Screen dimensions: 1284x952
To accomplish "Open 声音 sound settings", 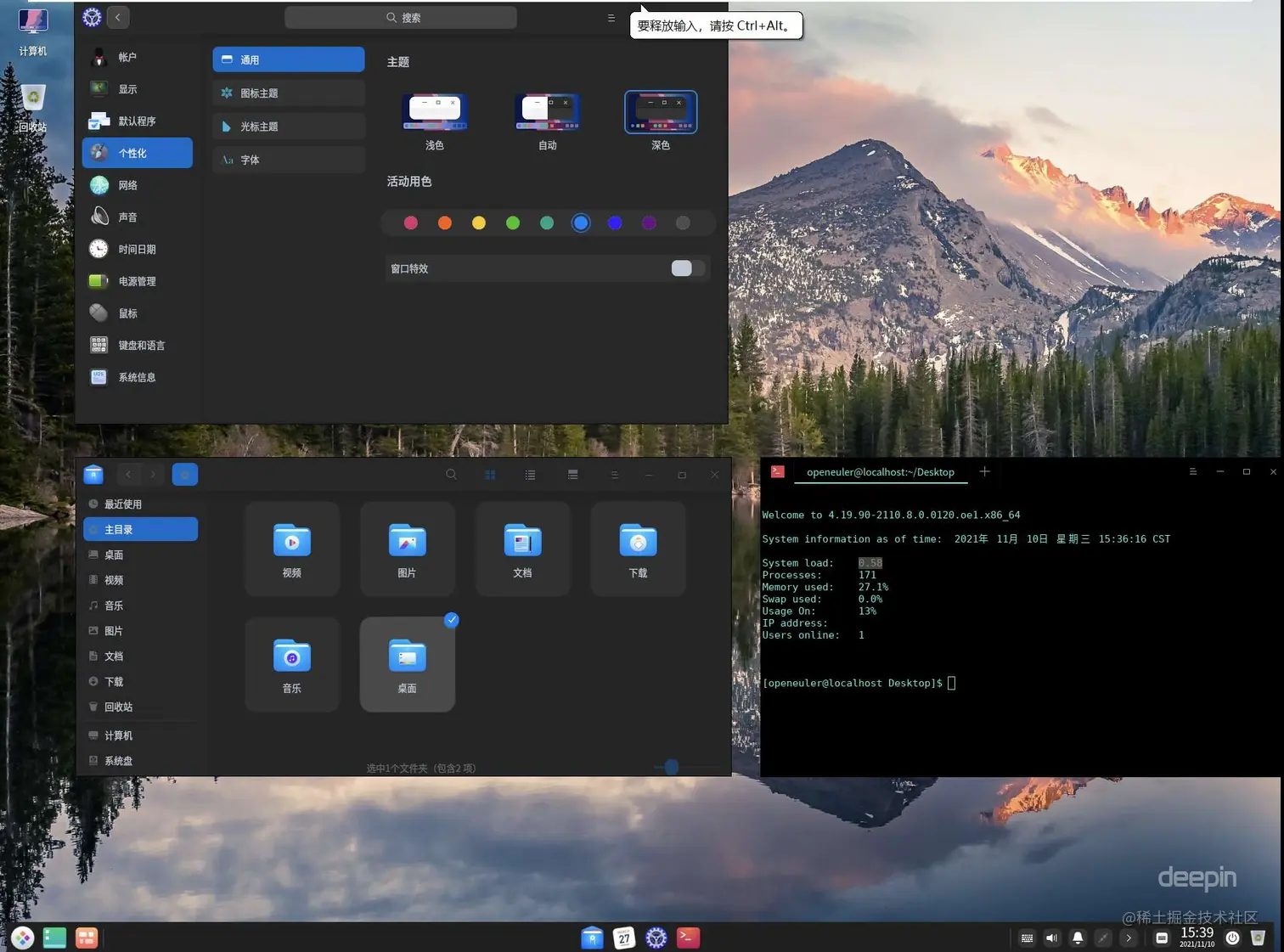I will pyautogui.click(x=138, y=217).
